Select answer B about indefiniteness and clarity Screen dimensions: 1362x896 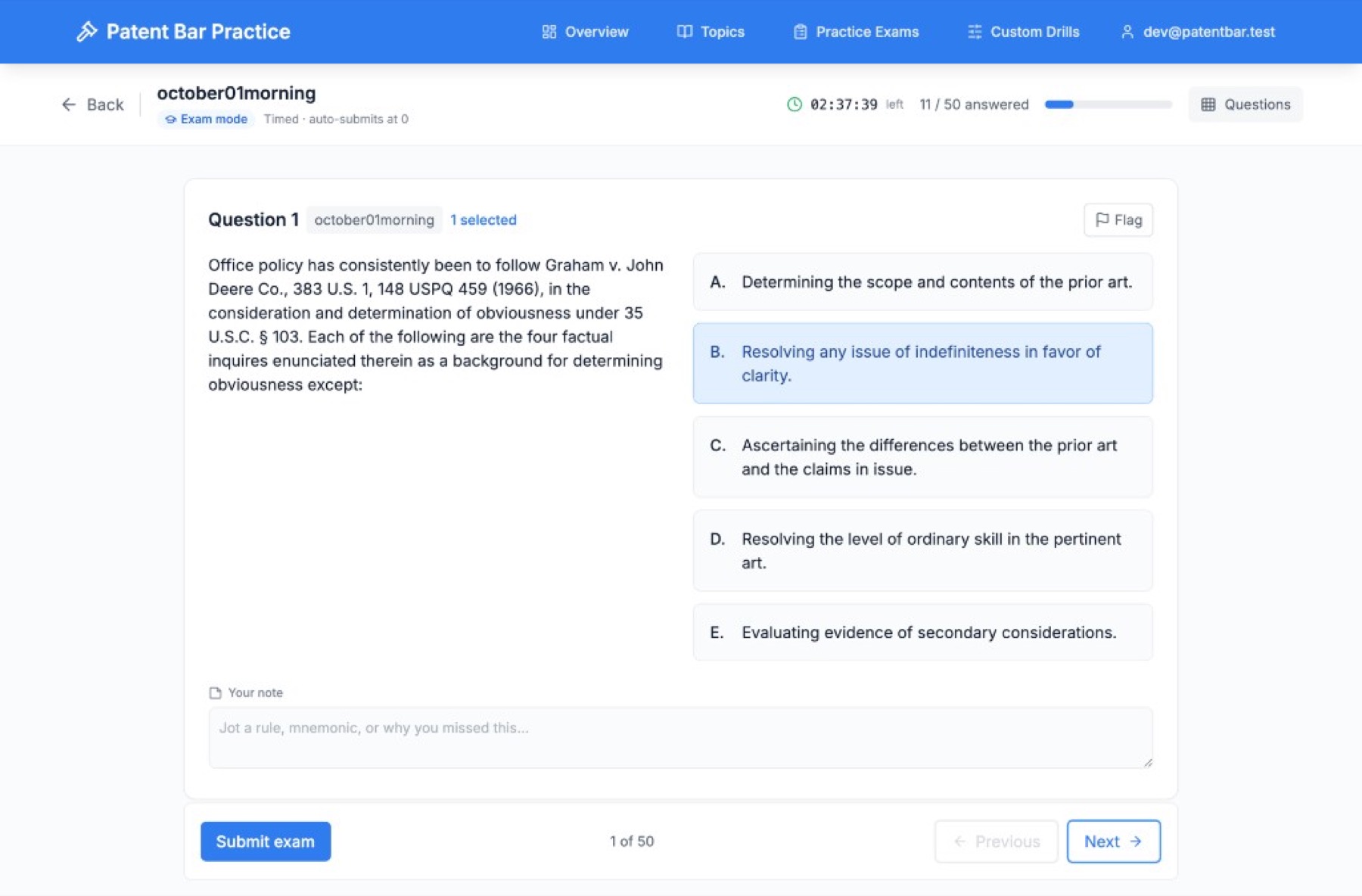click(922, 363)
